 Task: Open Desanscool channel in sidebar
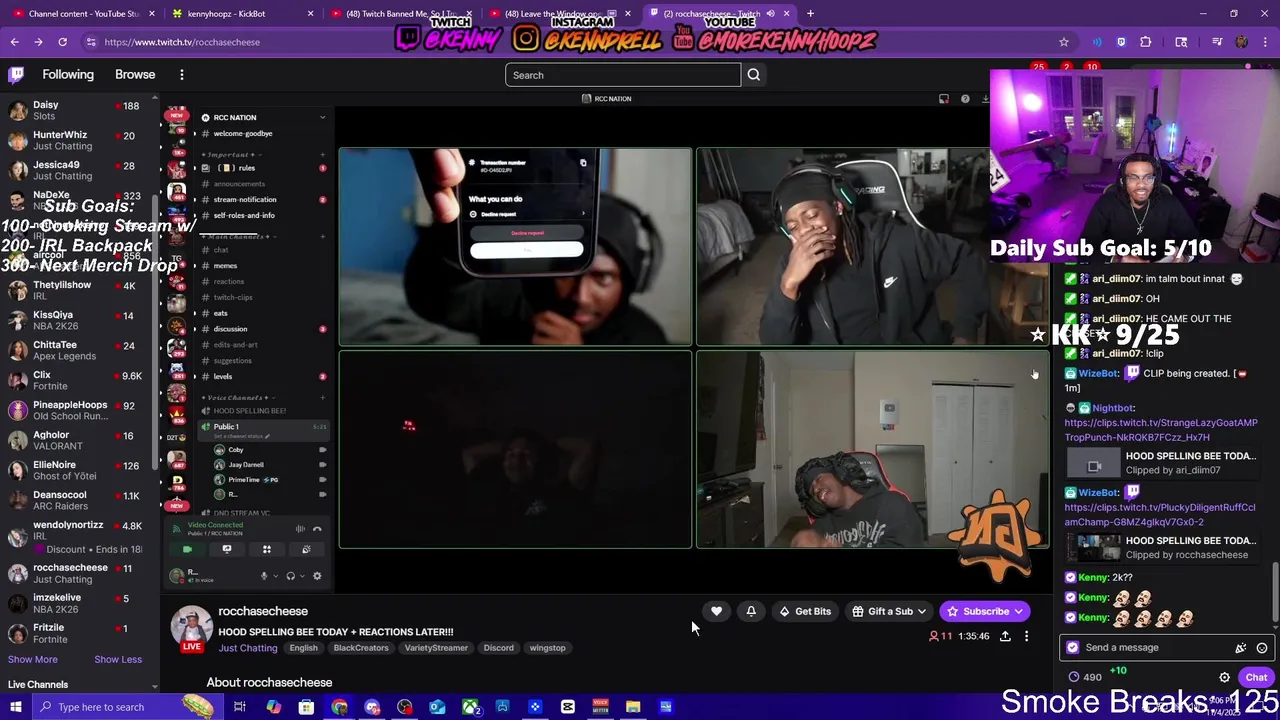point(76,500)
